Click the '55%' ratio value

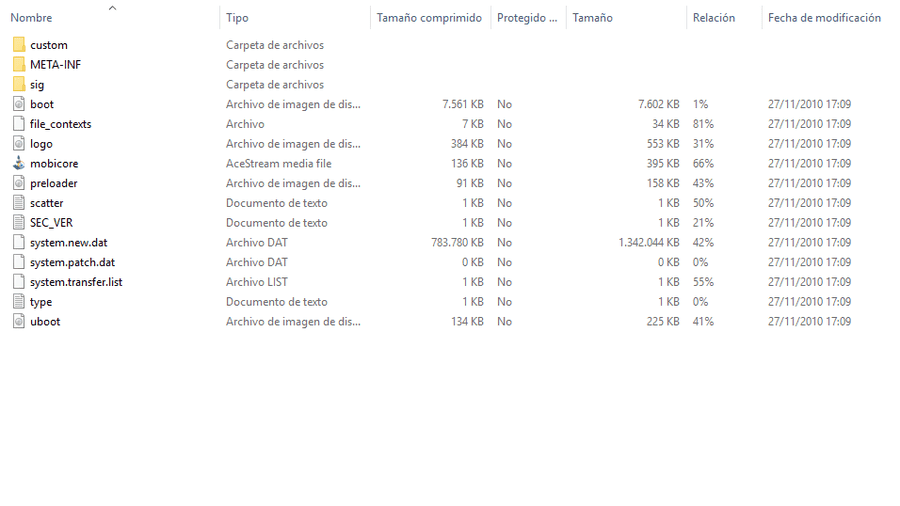tap(703, 282)
